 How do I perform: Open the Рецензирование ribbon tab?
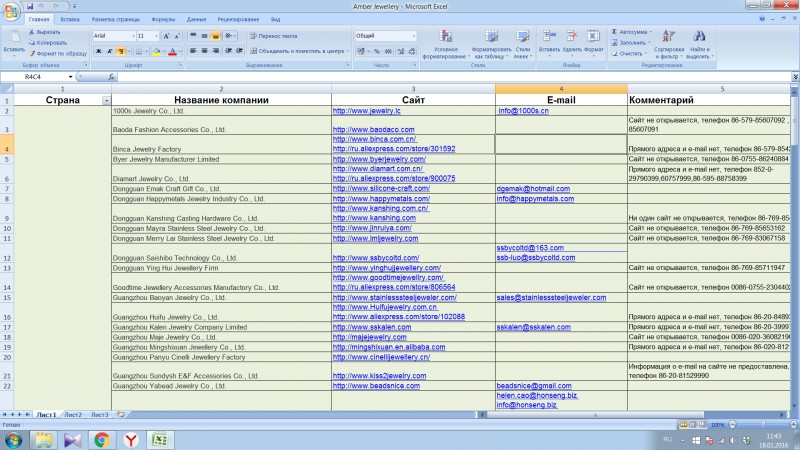tap(238, 19)
